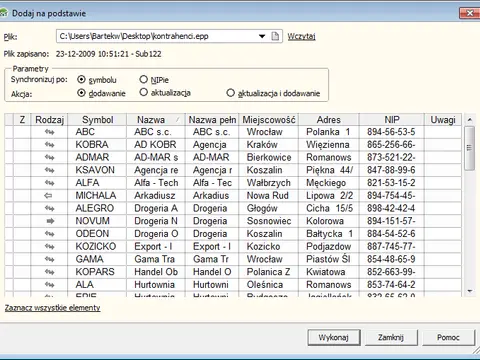
Task: Select the Export - I full name cell in KOZICKO row
Action: 212,246
